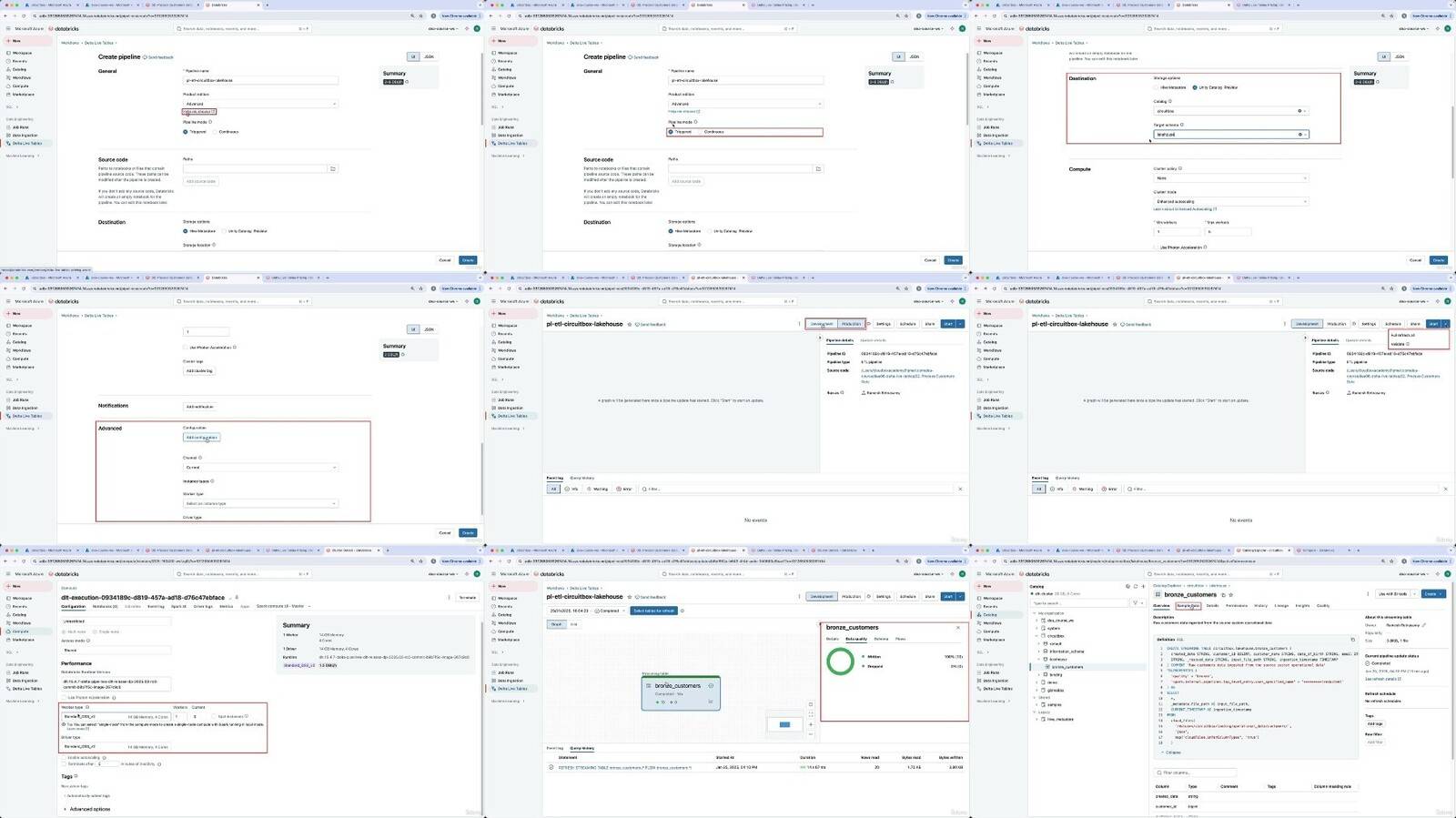The height and width of the screenshot is (818, 1456).
Task: Switch to JSON view in Product edition screenshot
Action: pyautogui.click(x=429, y=56)
